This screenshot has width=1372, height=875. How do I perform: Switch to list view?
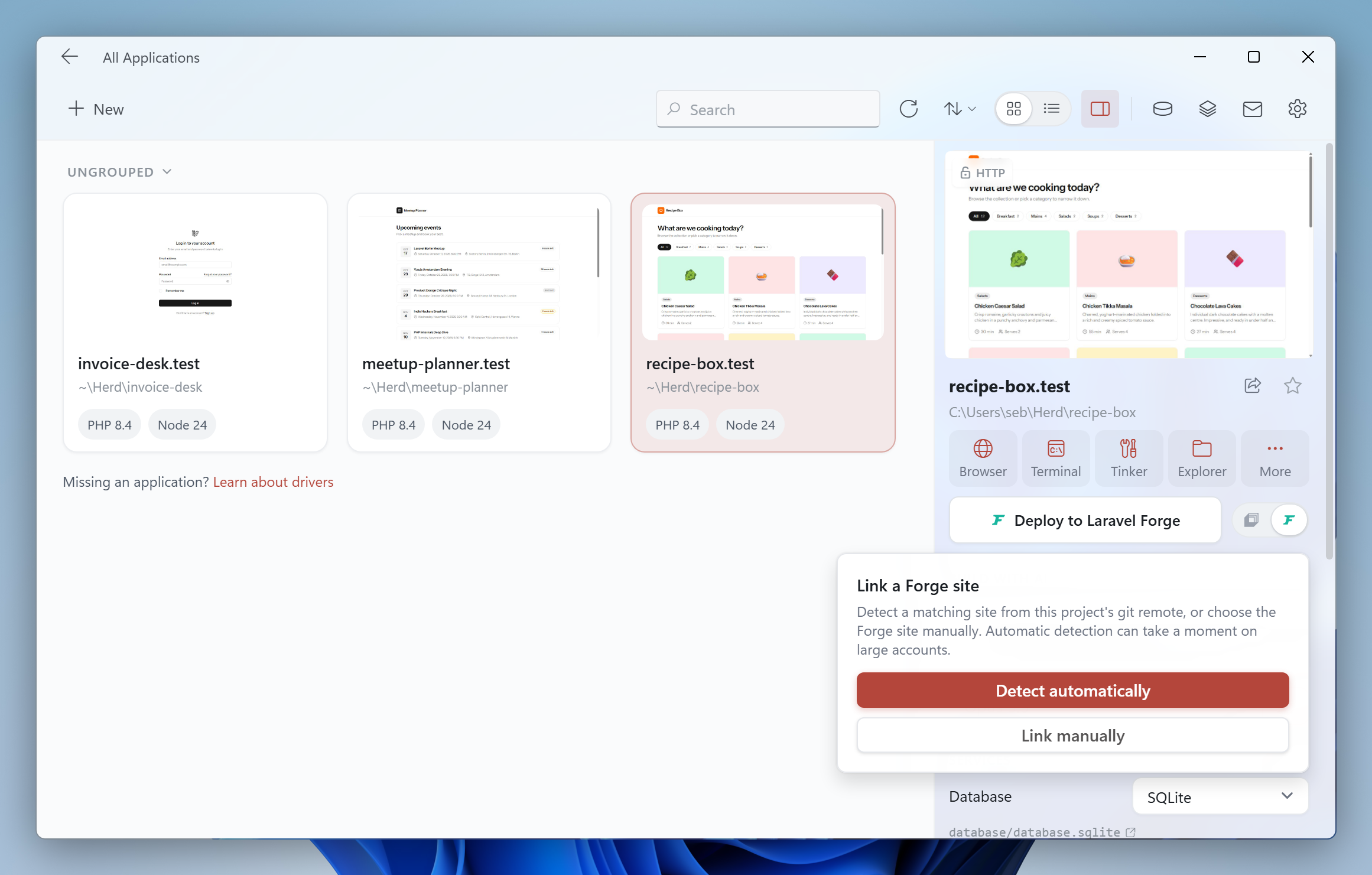coord(1052,109)
